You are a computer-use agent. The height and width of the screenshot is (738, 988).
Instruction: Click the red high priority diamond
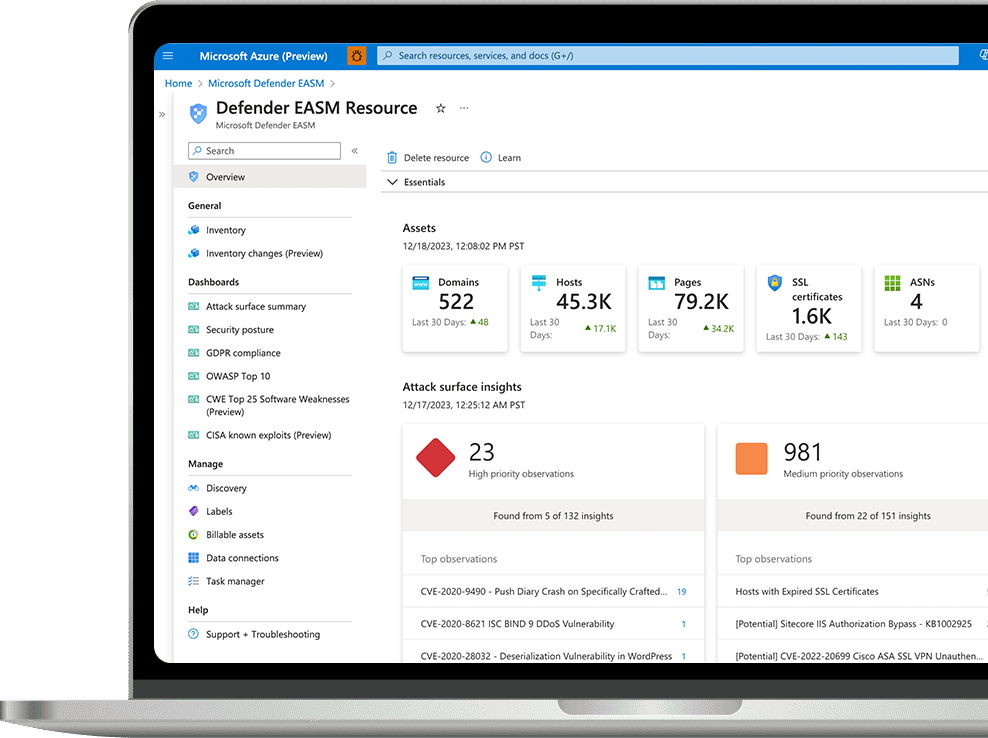(436, 459)
